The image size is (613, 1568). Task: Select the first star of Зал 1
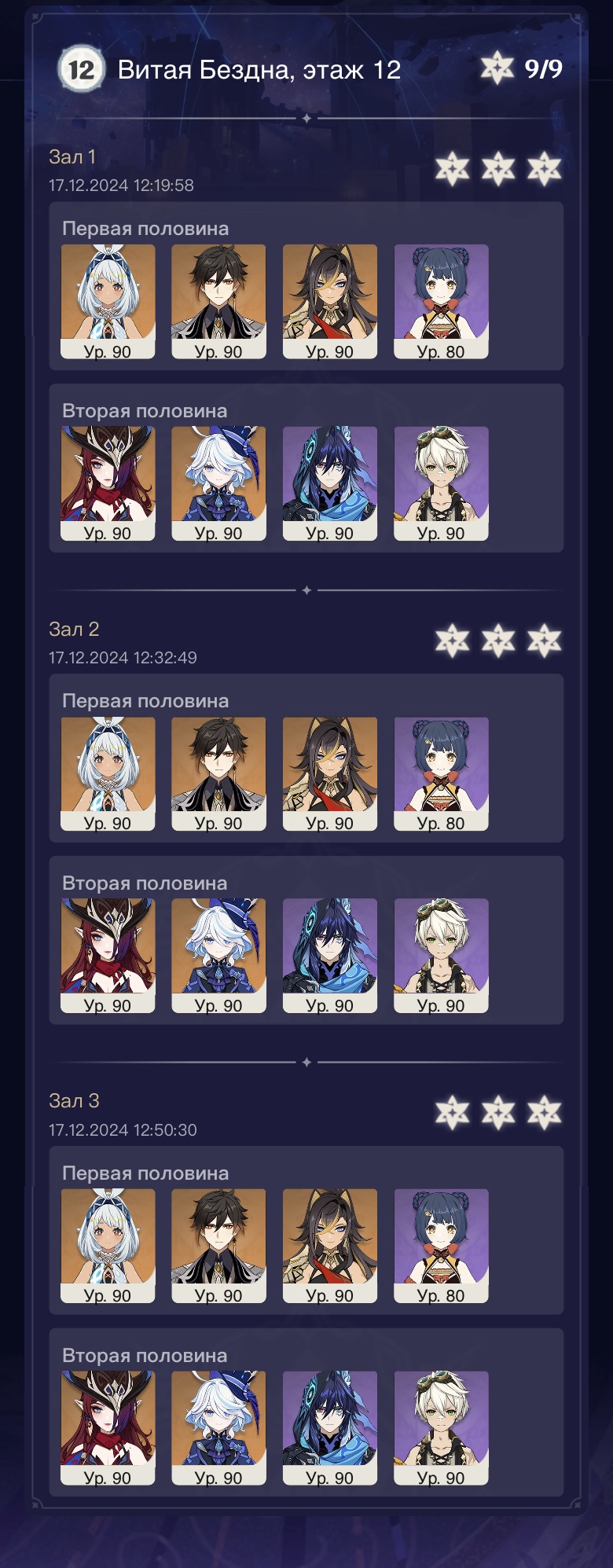tap(452, 168)
